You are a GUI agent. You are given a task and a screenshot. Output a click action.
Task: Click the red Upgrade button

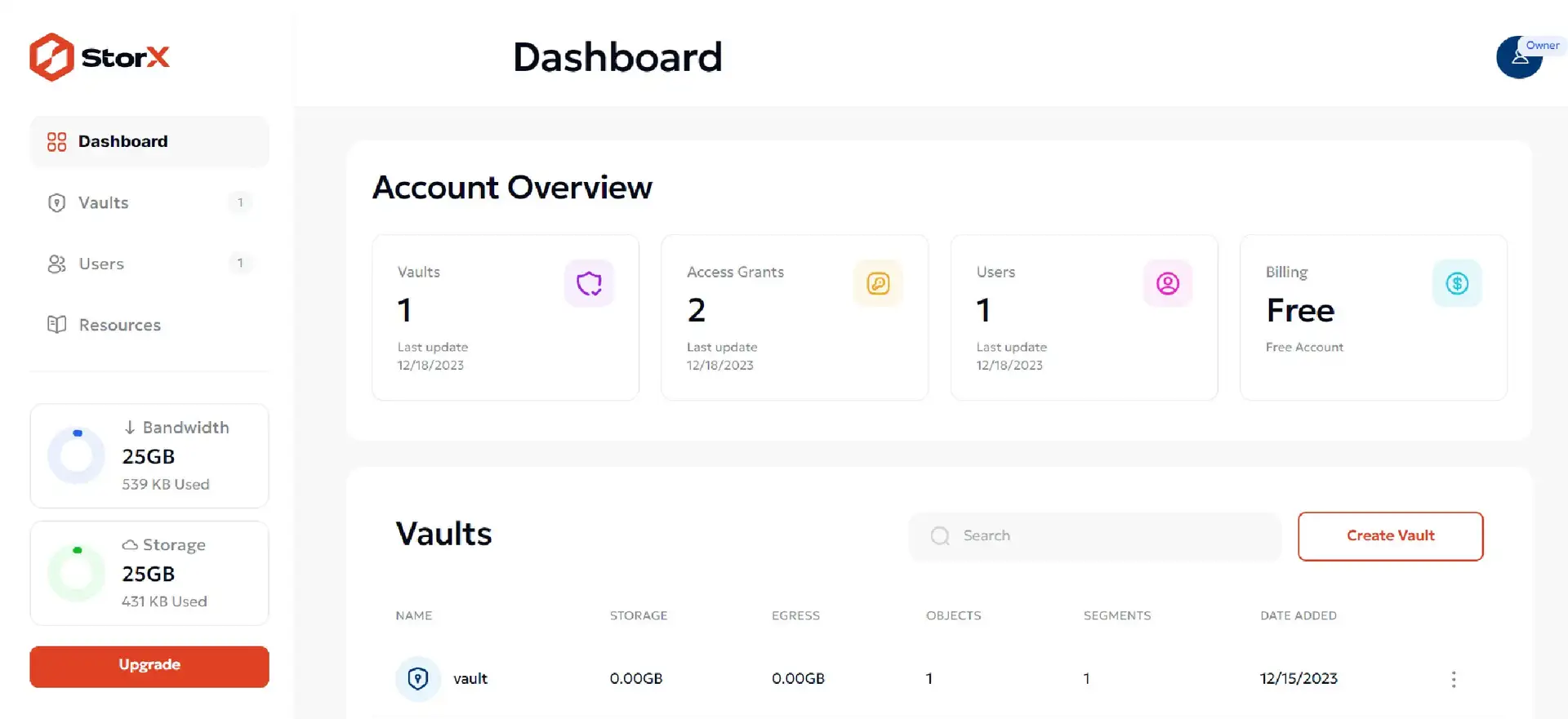[149, 666]
